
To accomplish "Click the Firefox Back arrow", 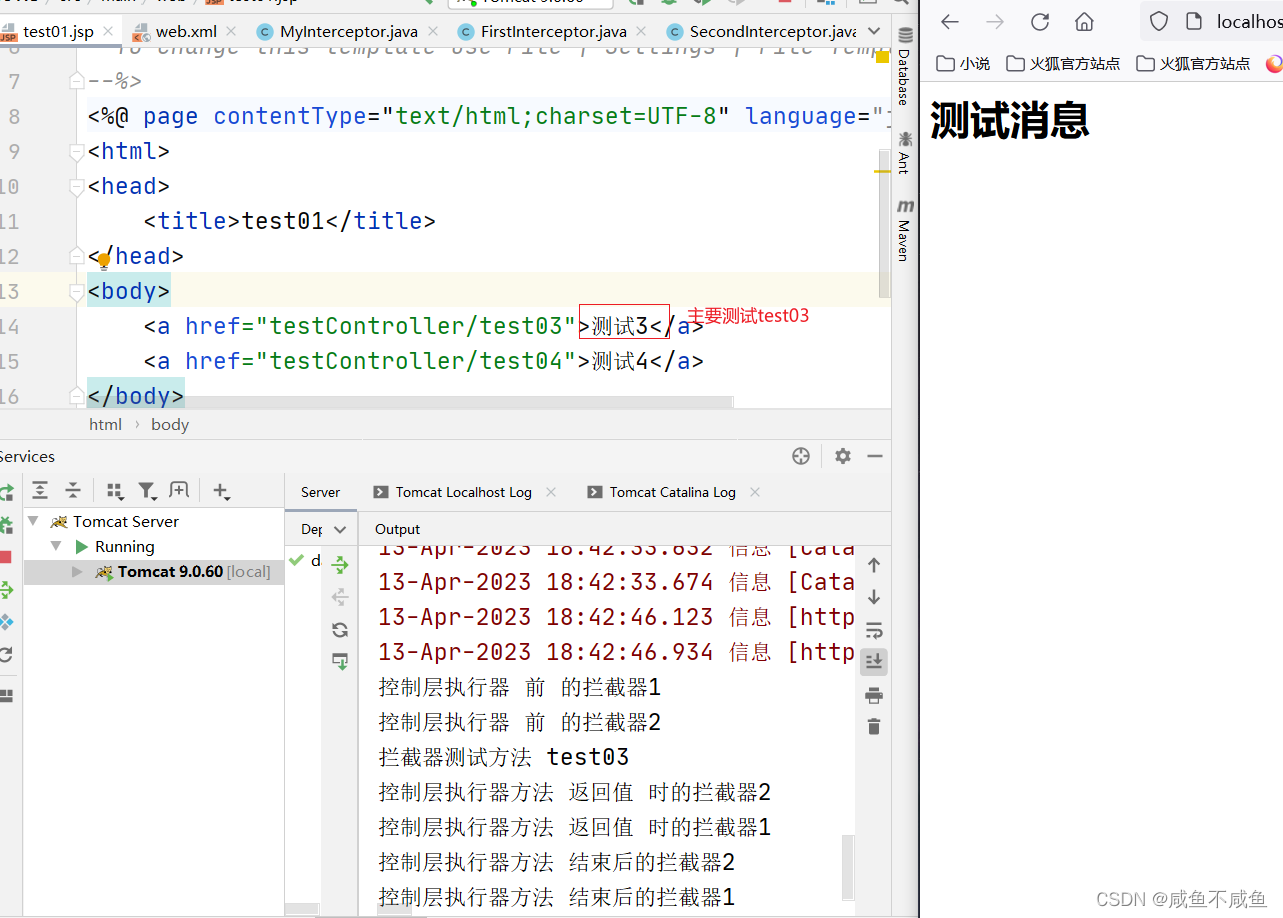I will coord(950,21).
